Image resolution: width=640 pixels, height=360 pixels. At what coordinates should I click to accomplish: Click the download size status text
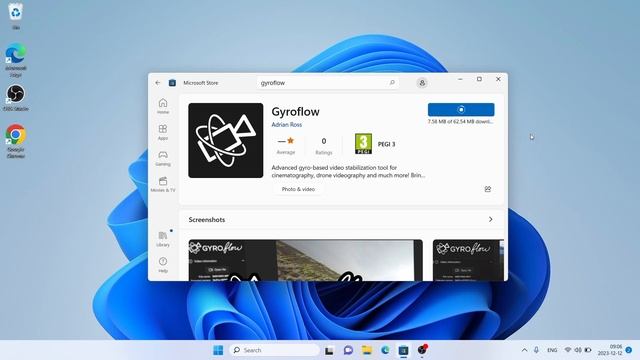(460, 122)
